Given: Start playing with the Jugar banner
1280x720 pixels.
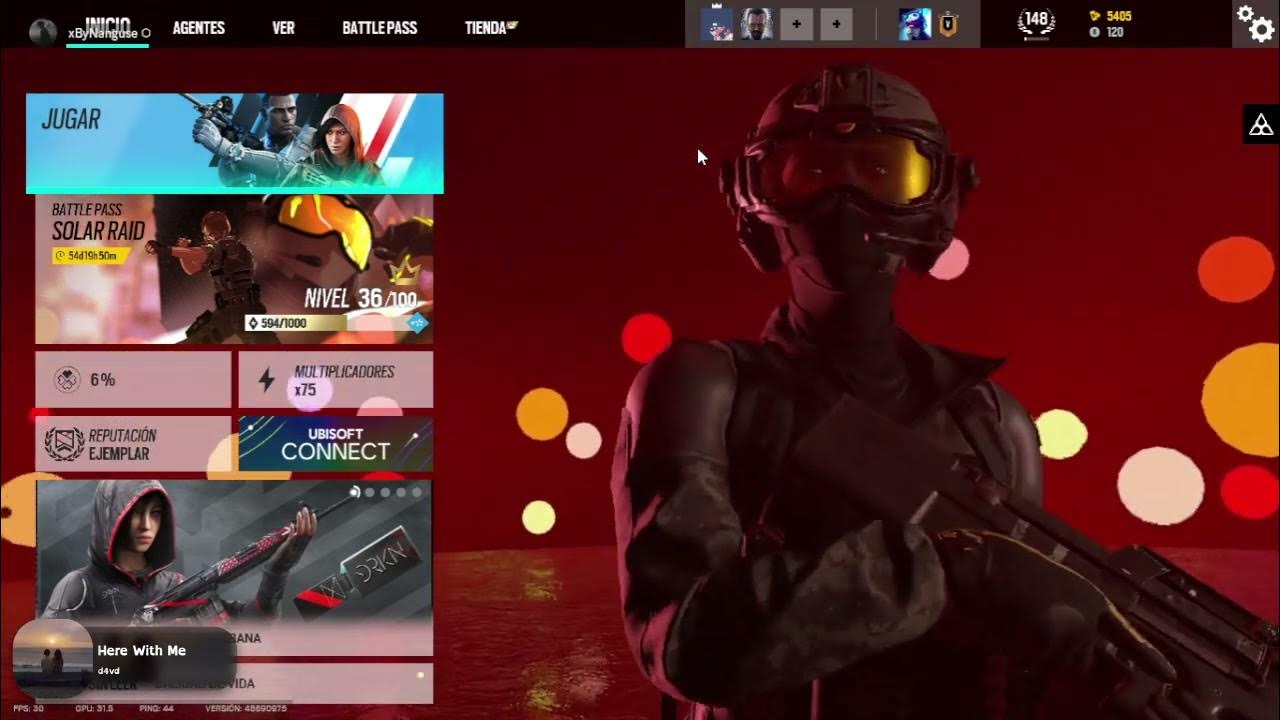Looking at the screenshot, I should (235, 143).
